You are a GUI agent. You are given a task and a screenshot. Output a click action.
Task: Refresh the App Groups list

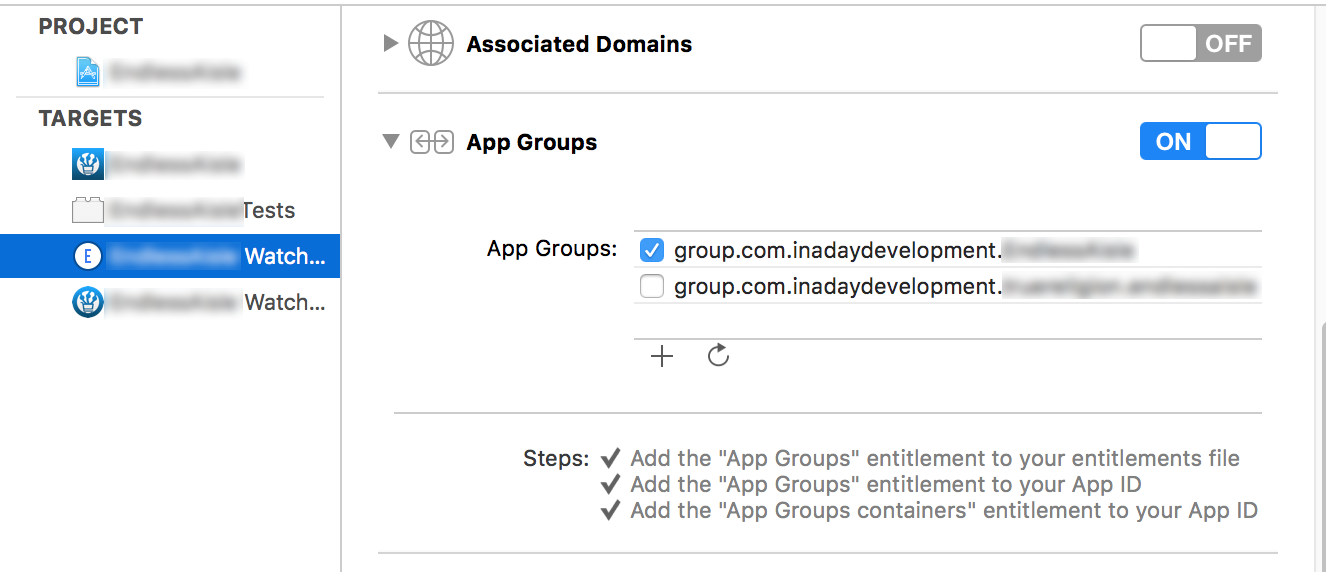pos(718,356)
